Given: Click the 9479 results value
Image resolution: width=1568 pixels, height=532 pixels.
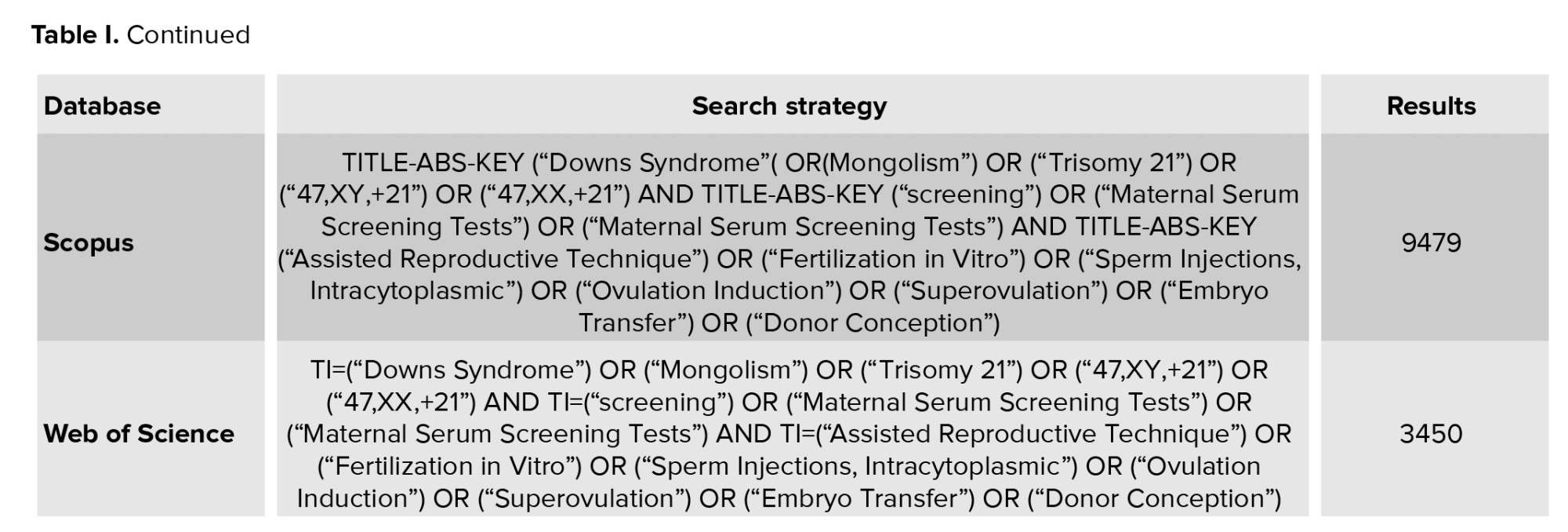Looking at the screenshot, I should pos(1431,242).
